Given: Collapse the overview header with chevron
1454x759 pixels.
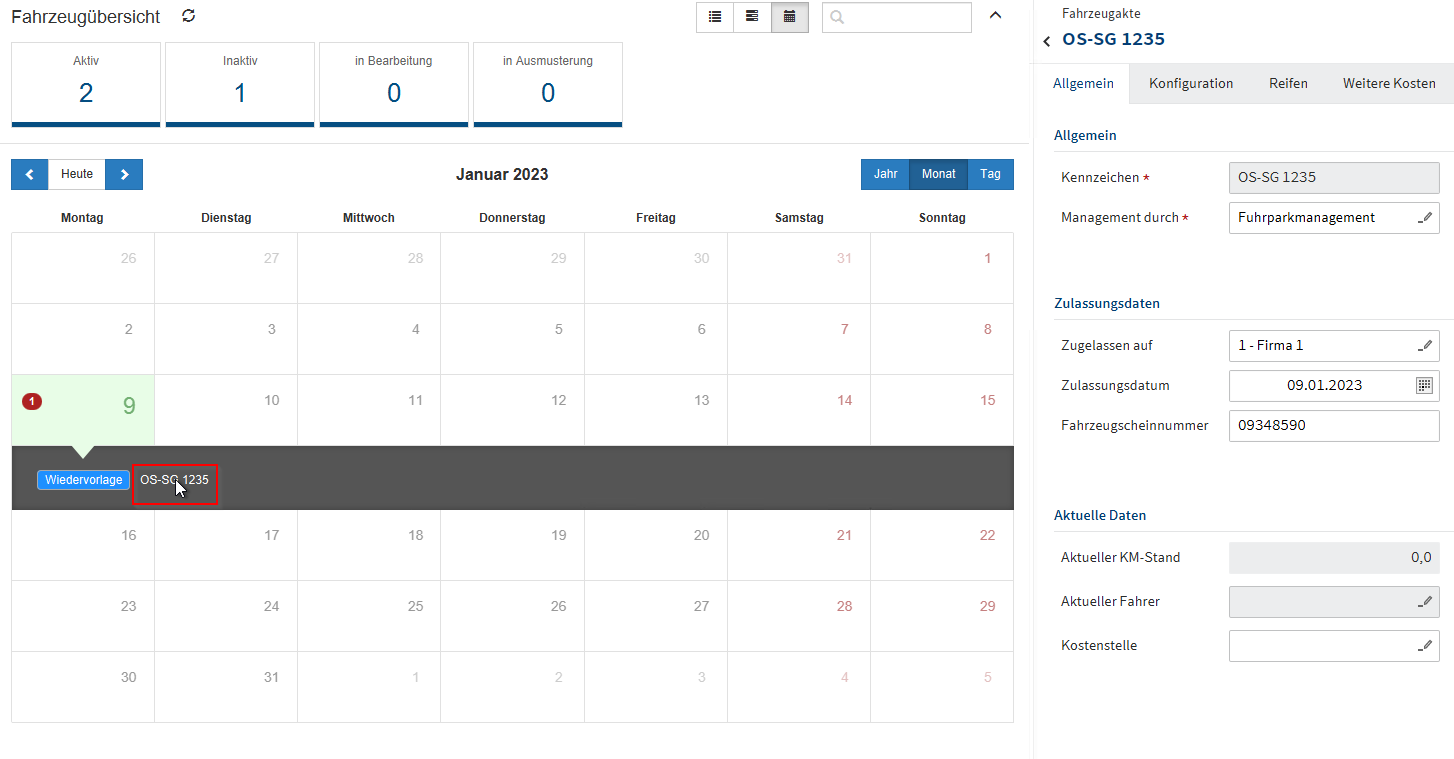Looking at the screenshot, I should point(995,15).
